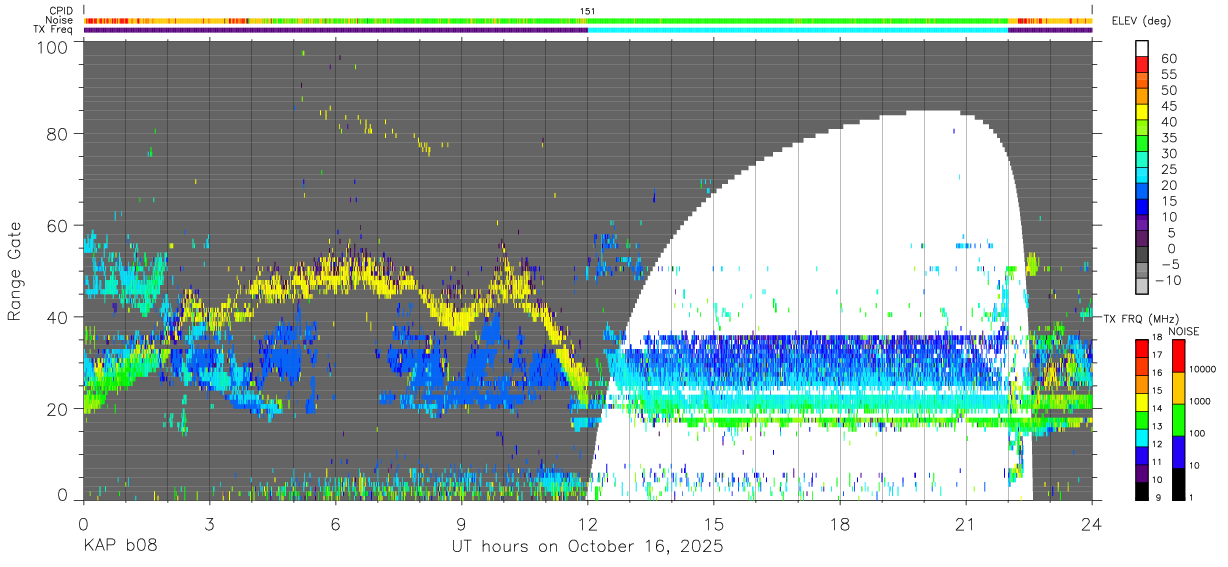Click the 80 tick label on Range Gate axis
The width and height of the screenshot is (1228, 567).
(57, 134)
